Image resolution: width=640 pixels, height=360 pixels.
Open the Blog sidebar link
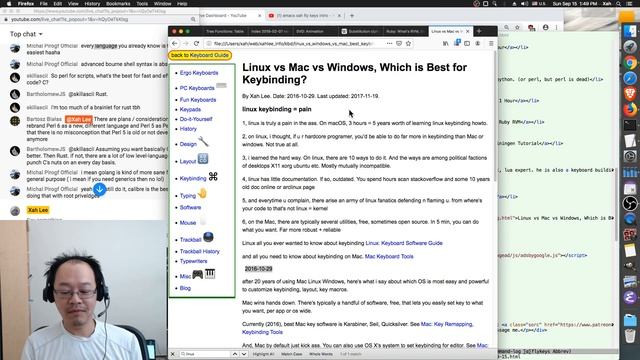(x=185, y=288)
